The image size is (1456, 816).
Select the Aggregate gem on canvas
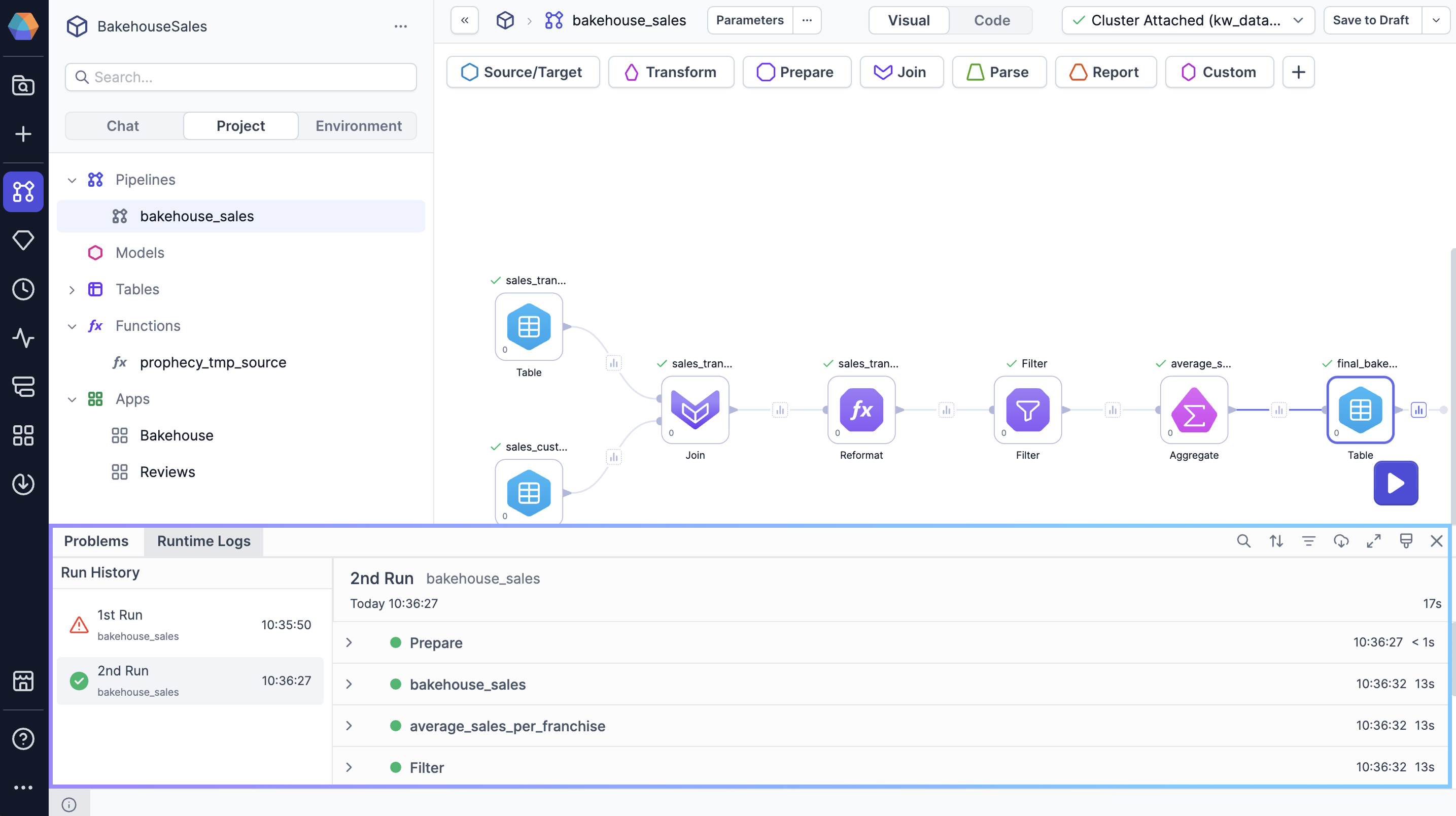1194,410
